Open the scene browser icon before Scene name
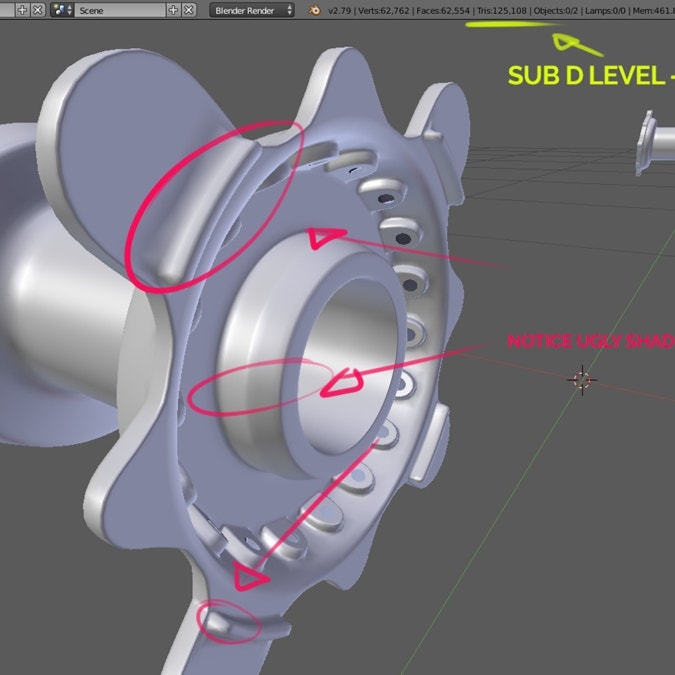 [62, 10]
